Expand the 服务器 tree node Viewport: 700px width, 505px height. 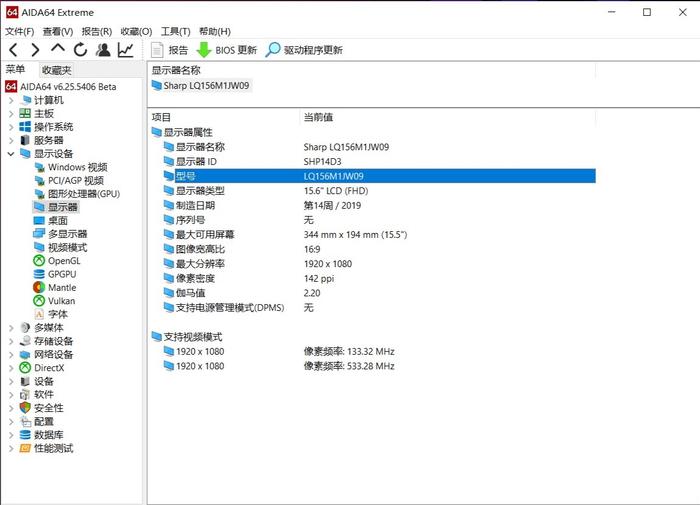11,141
